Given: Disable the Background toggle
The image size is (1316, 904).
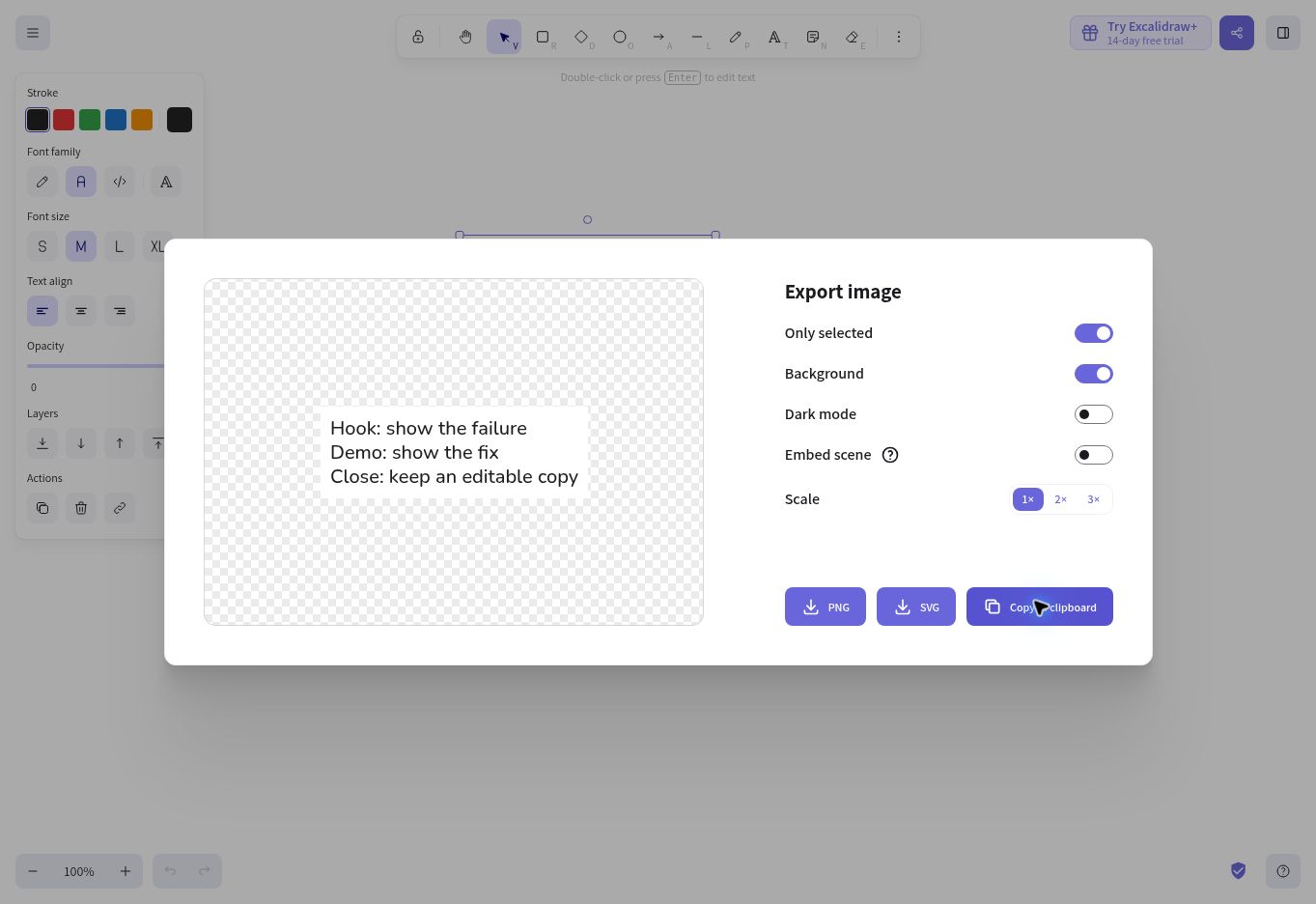Looking at the screenshot, I should coord(1094,374).
